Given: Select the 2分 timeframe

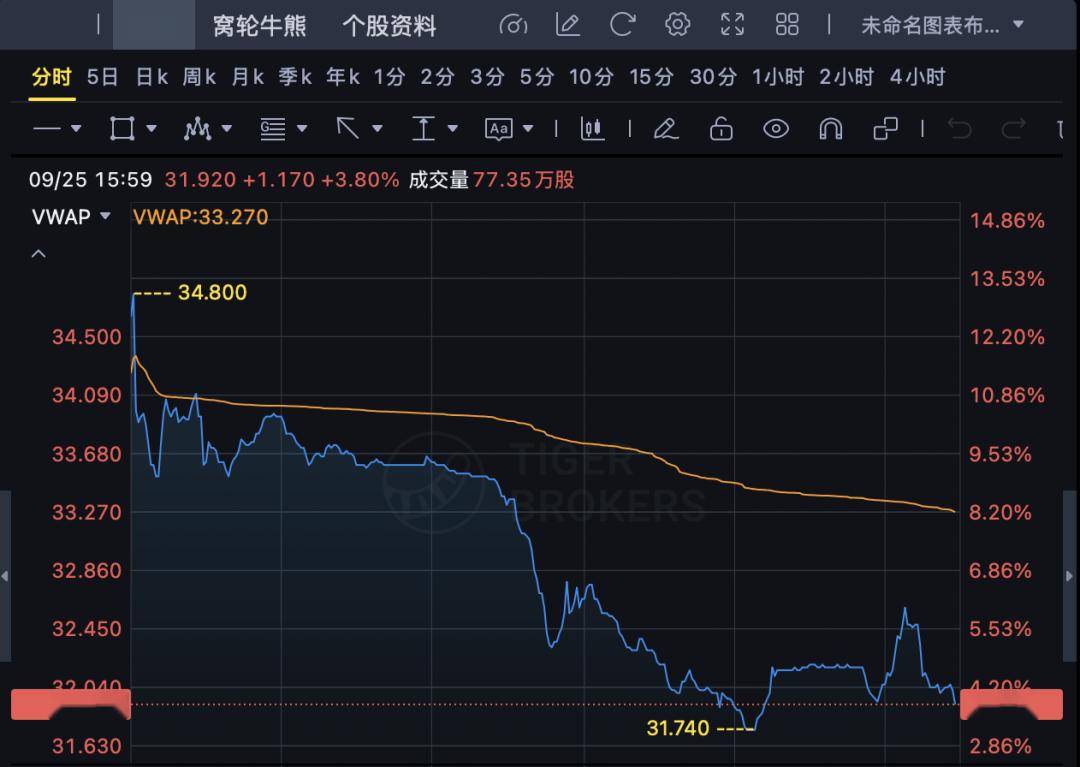Looking at the screenshot, I should [x=437, y=77].
